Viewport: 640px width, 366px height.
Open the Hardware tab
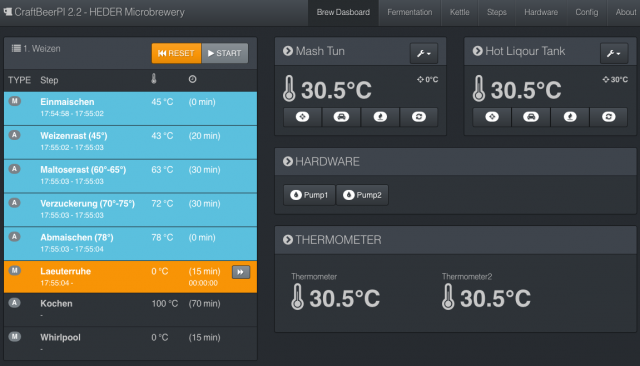click(541, 12)
